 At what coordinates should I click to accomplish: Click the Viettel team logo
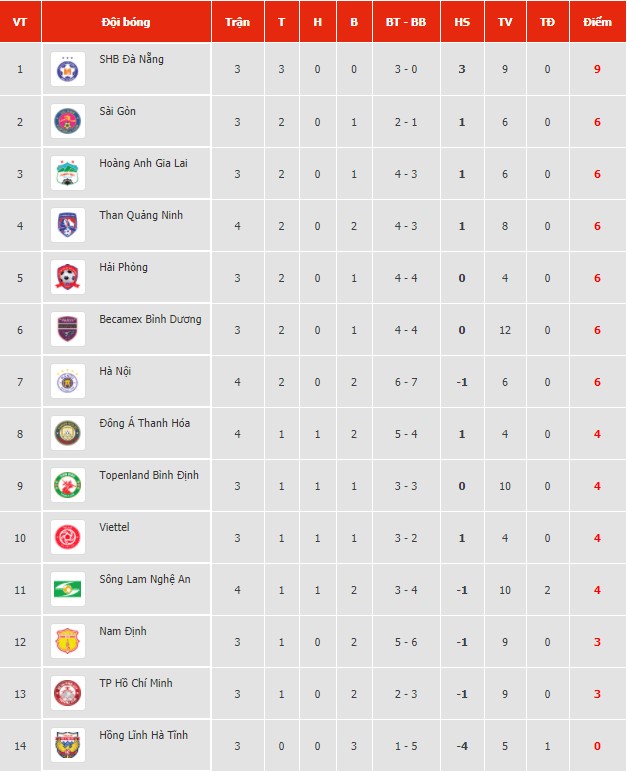click(x=68, y=537)
